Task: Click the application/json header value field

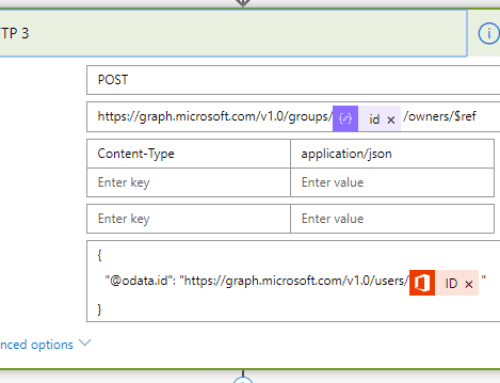Action: (x=392, y=154)
